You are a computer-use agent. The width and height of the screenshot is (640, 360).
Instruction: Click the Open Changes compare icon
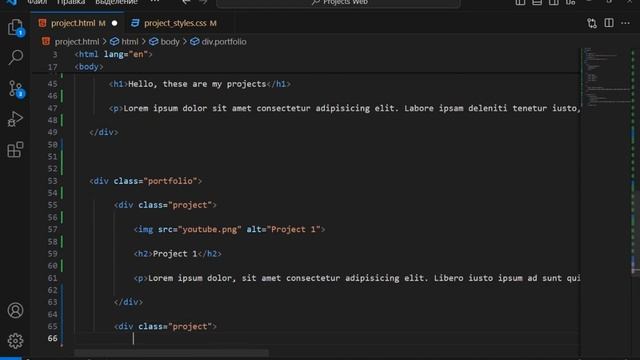(x=592, y=23)
